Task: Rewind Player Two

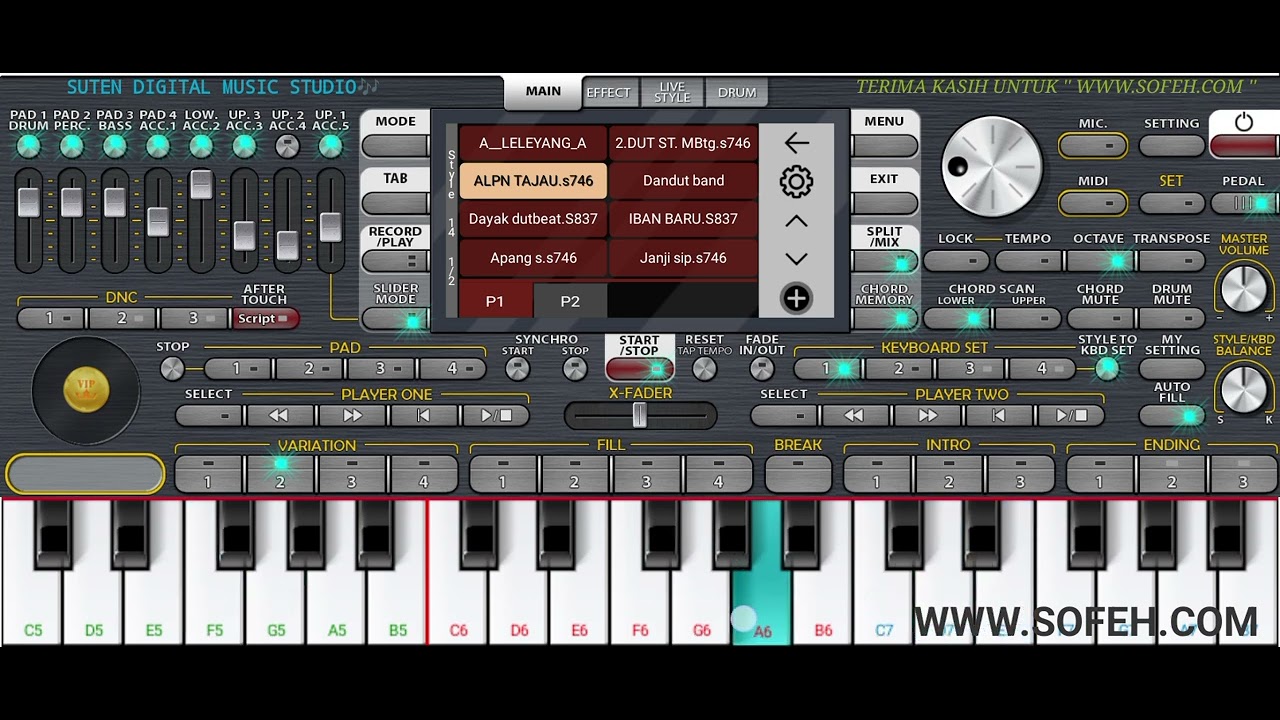Action: [x=854, y=415]
